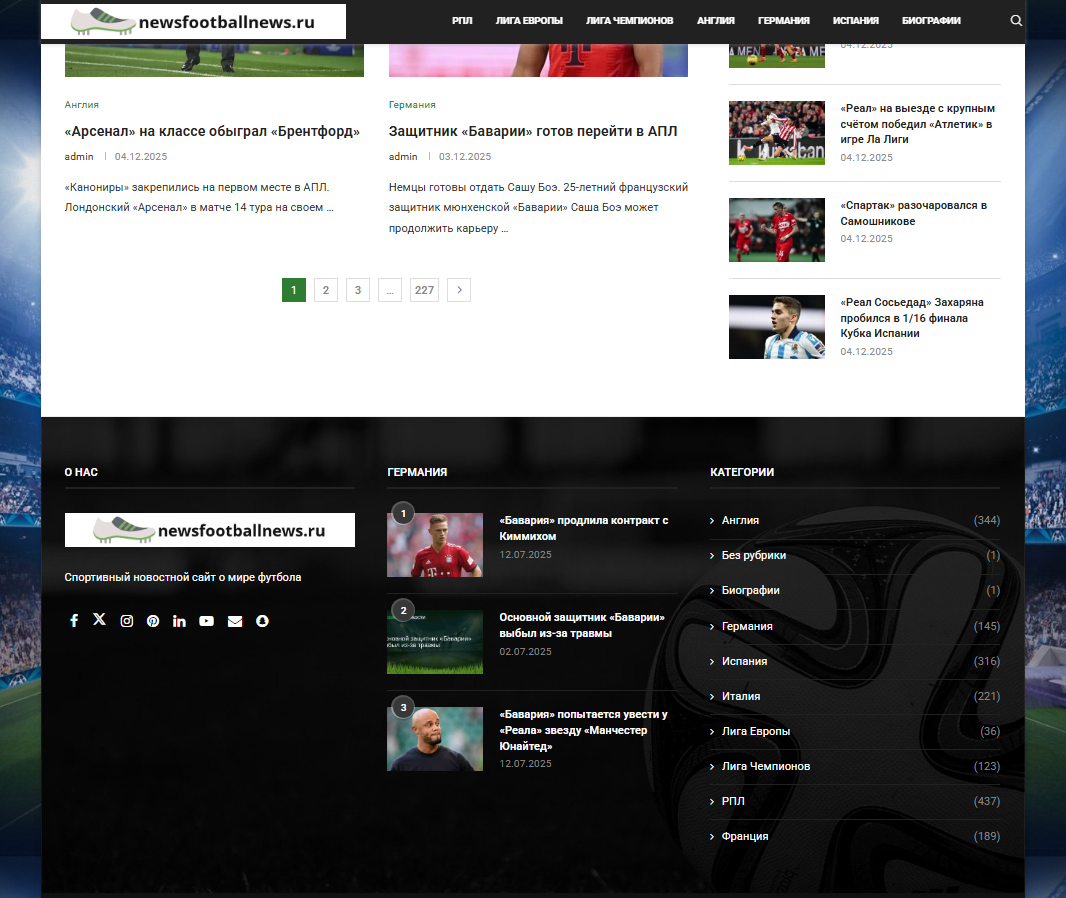The image size is (1066, 898).
Task: Open the АНГЛИЯ menu item
Action: pyautogui.click(x=716, y=21)
